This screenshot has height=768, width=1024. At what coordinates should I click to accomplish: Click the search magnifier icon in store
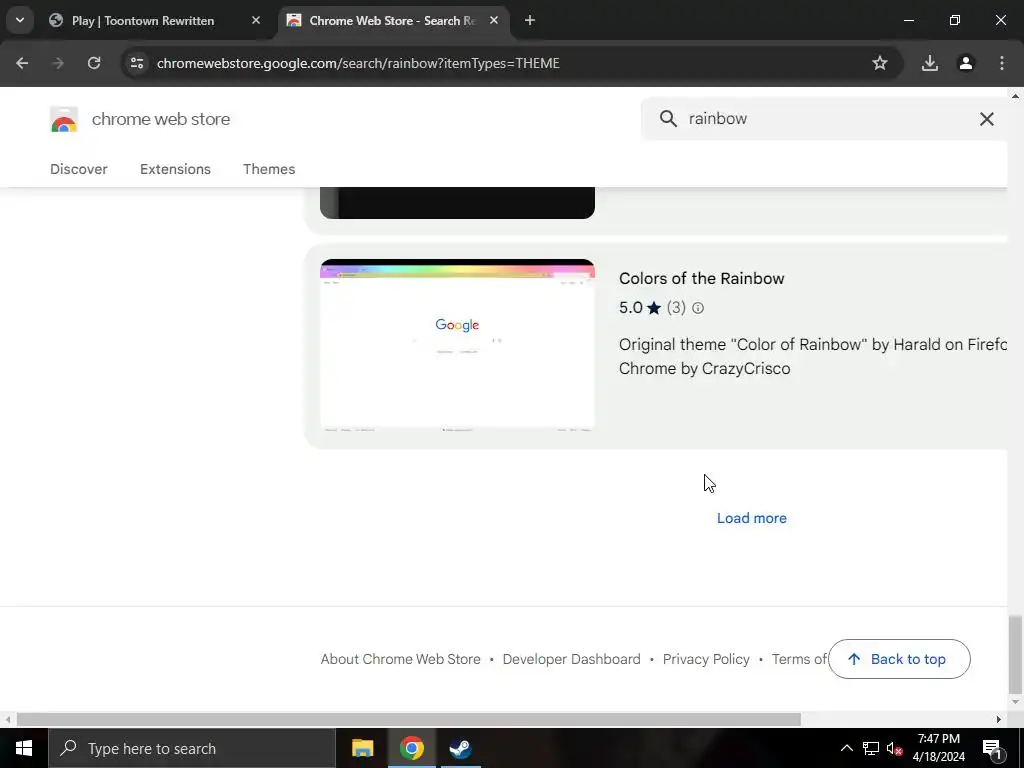pyautogui.click(x=668, y=119)
